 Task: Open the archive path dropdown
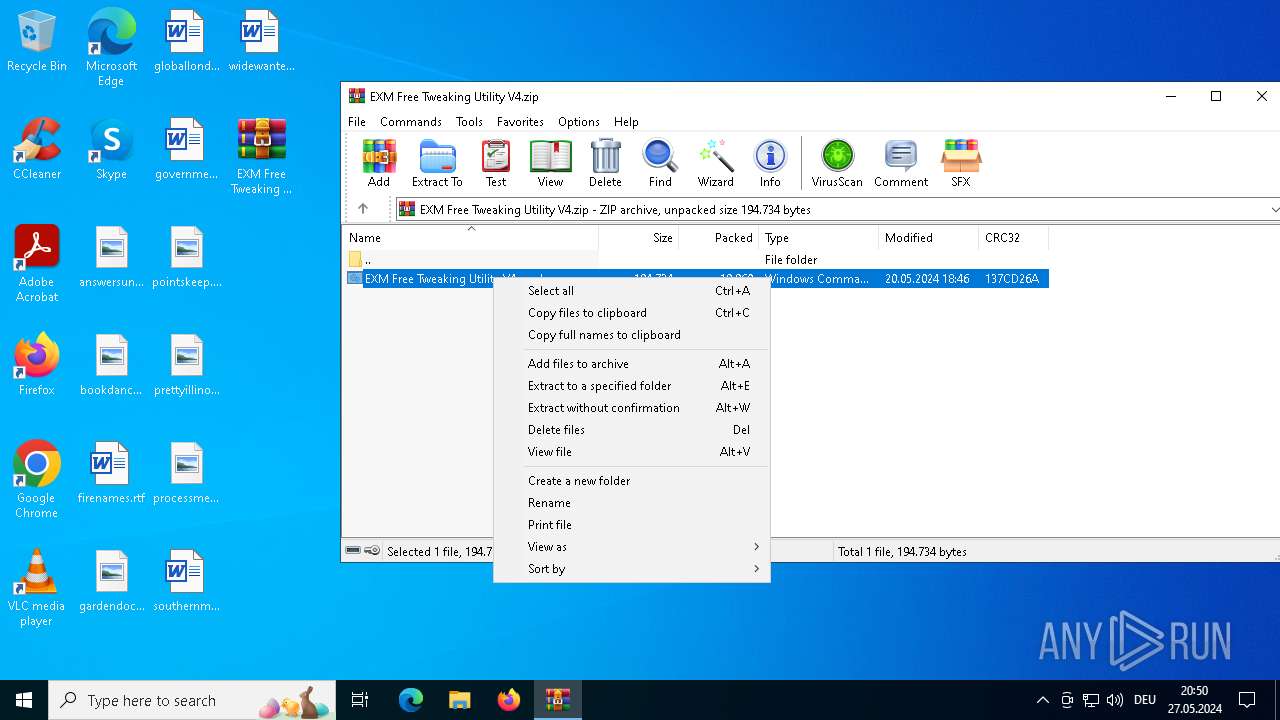pos(1273,210)
